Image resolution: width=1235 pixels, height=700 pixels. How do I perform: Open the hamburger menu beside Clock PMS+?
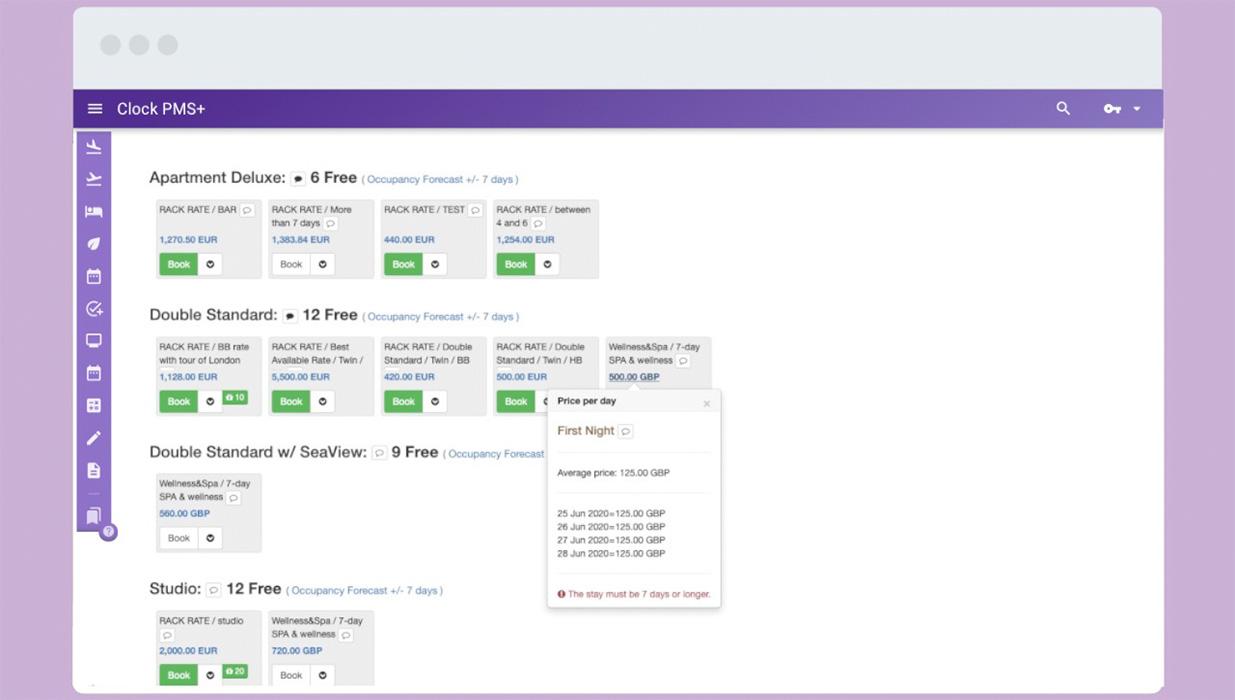point(95,109)
